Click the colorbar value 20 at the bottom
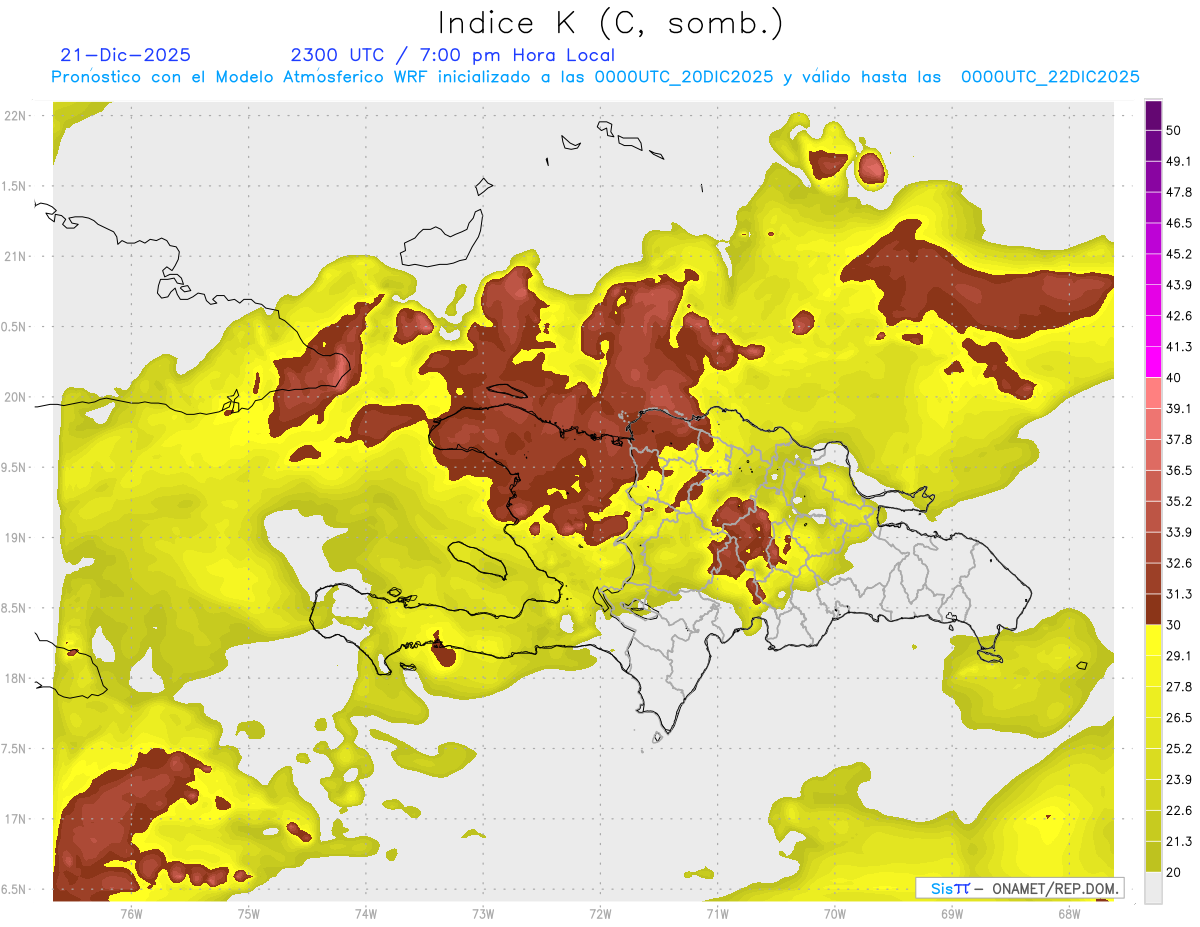 1175,872
